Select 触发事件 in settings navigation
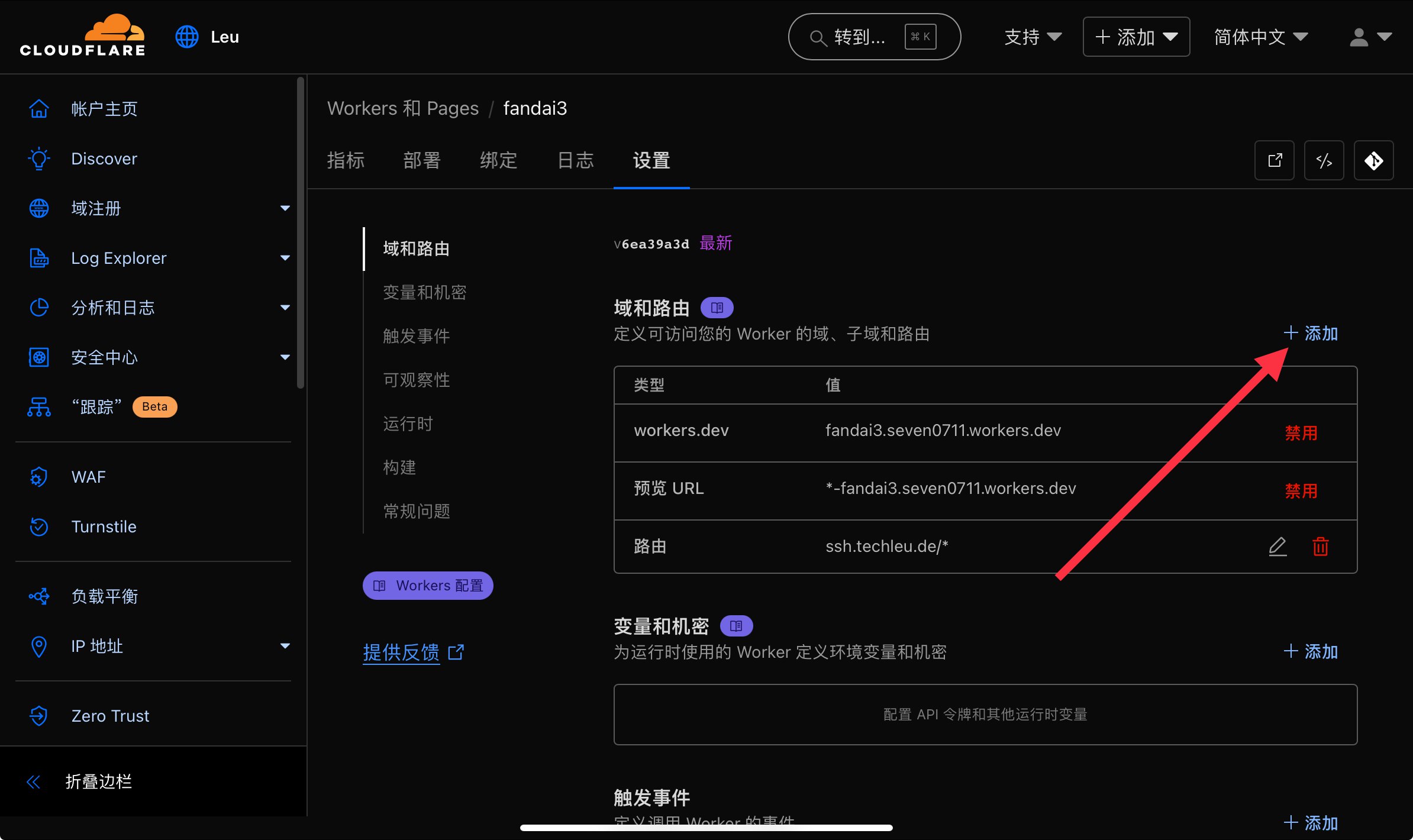Screen dimensions: 1413x840 coord(417,336)
